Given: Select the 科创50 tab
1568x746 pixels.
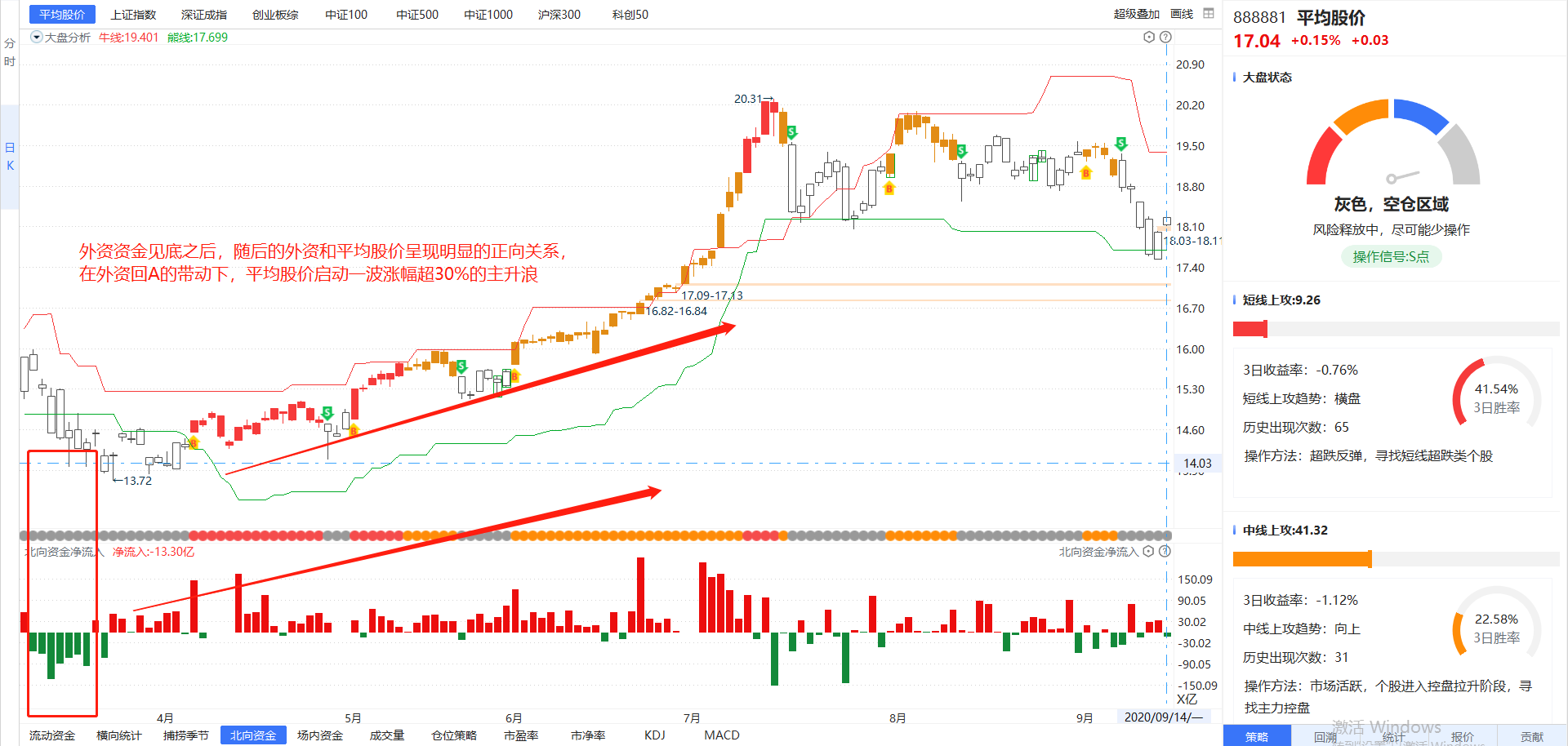Looking at the screenshot, I should [630, 14].
